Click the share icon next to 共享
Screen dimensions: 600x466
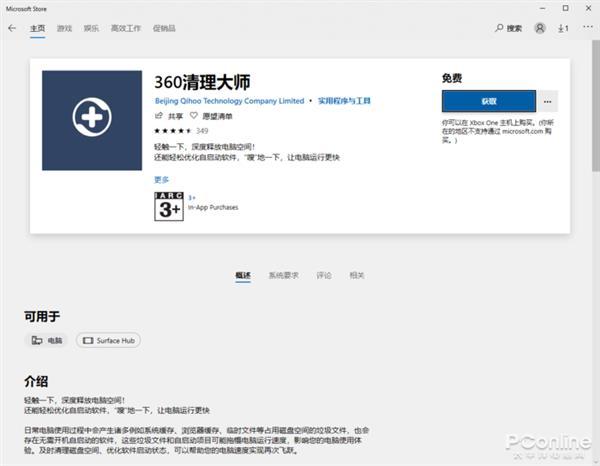[x=159, y=116]
